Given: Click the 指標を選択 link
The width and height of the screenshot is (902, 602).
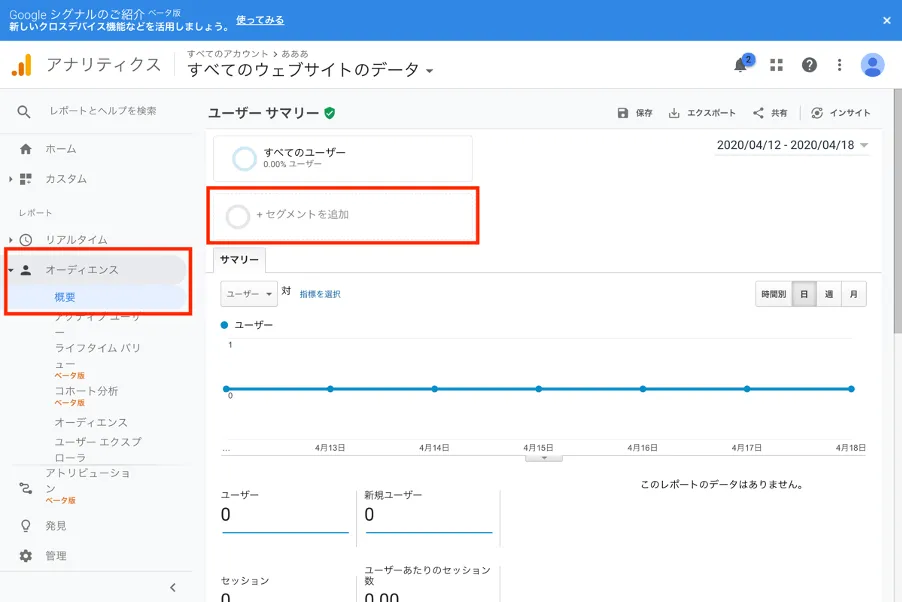Looking at the screenshot, I should point(320,294).
